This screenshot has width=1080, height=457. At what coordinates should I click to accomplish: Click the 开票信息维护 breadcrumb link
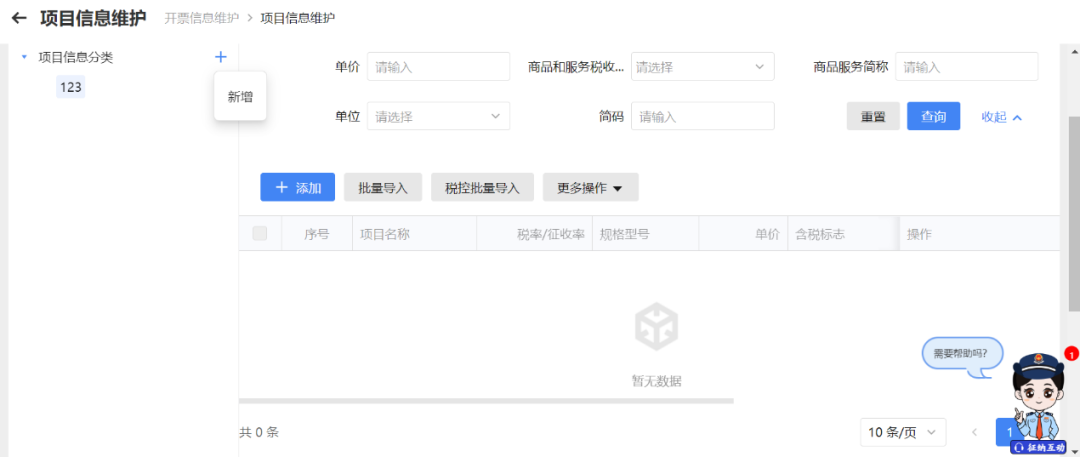201,18
